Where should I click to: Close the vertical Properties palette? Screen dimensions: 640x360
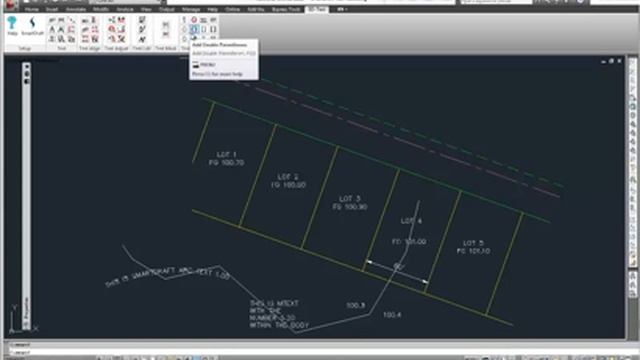coord(27,66)
